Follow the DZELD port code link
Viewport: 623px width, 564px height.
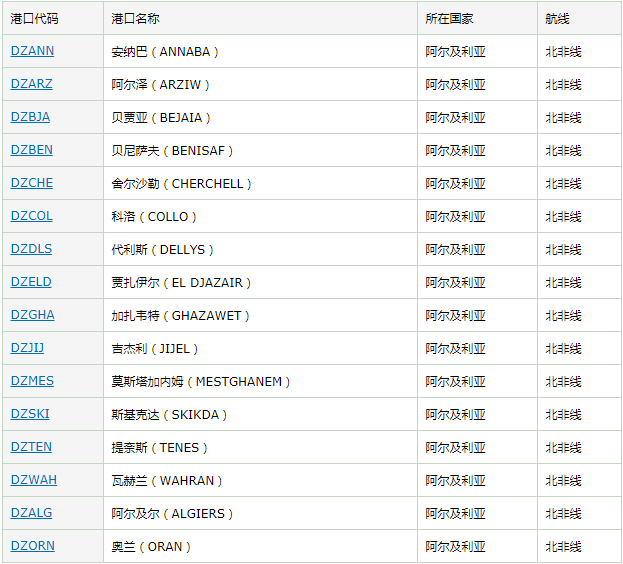(x=31, y=282)
